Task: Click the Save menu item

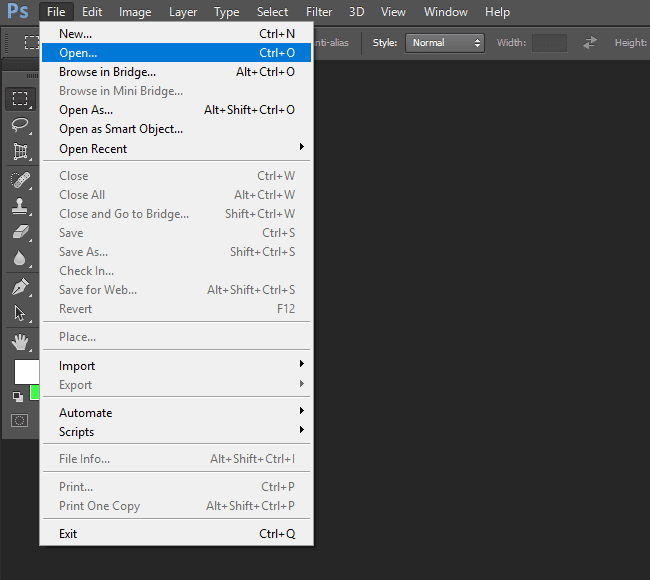Action: (176, 233)
